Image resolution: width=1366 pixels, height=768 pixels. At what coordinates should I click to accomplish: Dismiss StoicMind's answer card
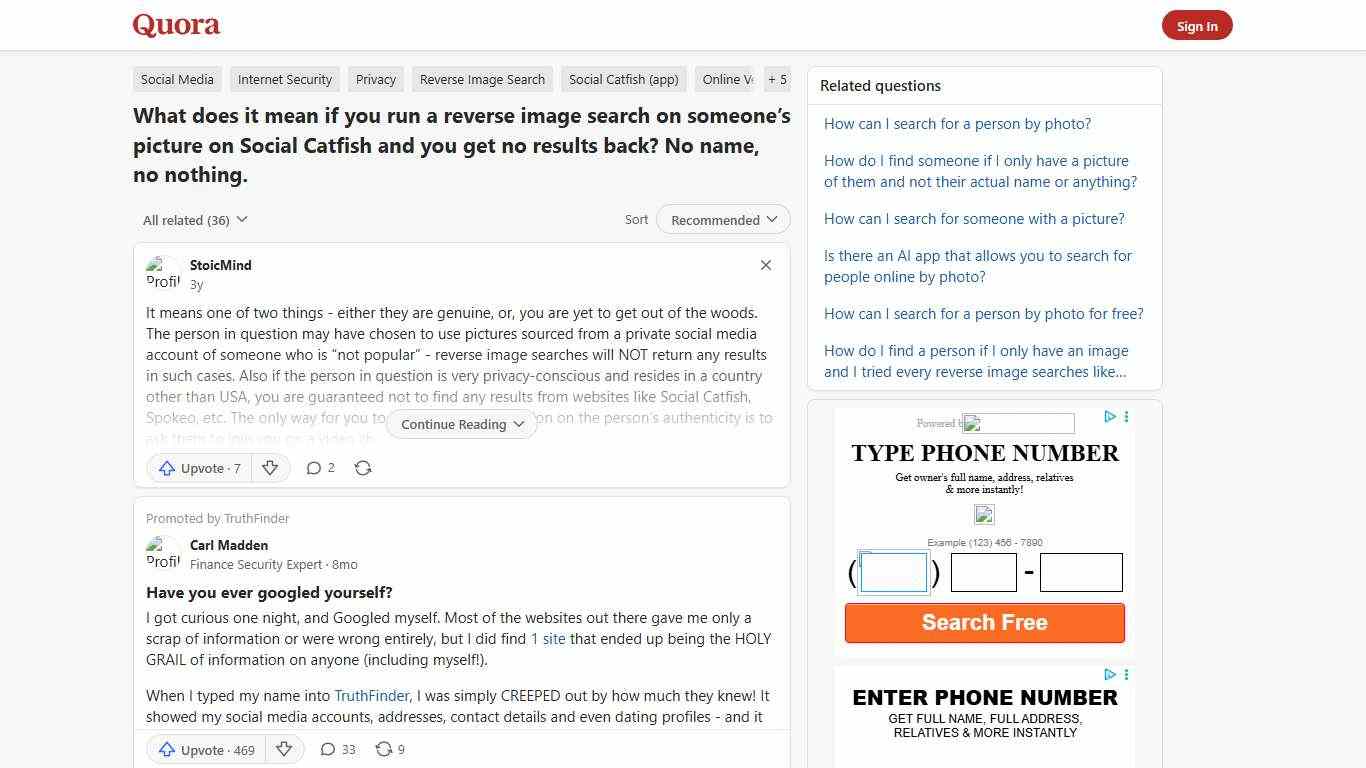765,265
